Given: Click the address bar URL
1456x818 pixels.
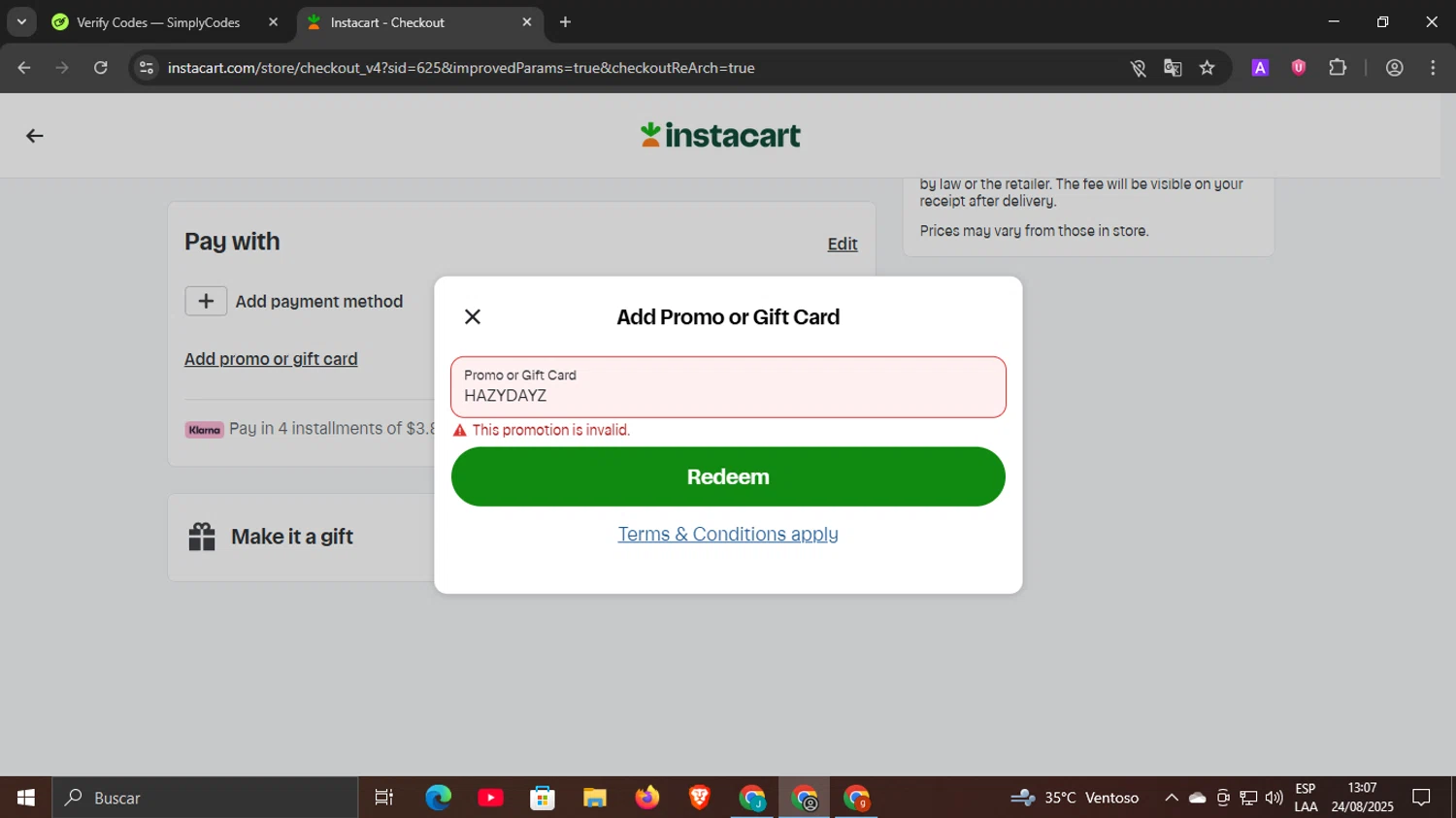Looking at the screenshot, I should [x=461, y=68].
